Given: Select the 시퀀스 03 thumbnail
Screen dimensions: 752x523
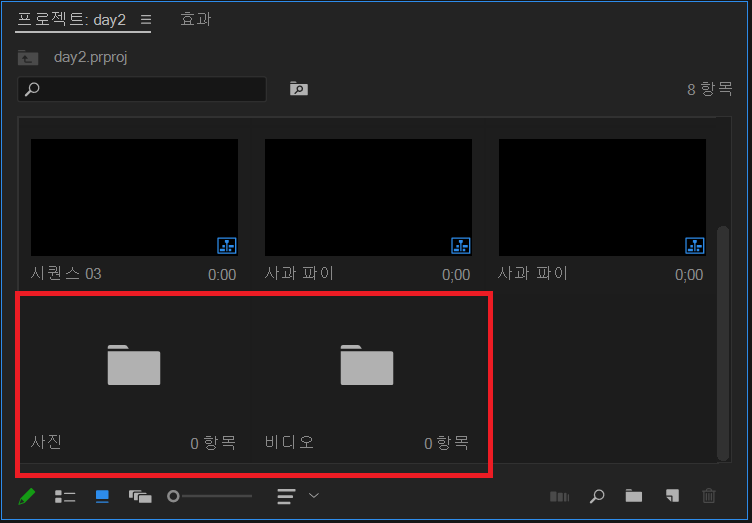Looking at the screenshot, I should tap(134, 198).
